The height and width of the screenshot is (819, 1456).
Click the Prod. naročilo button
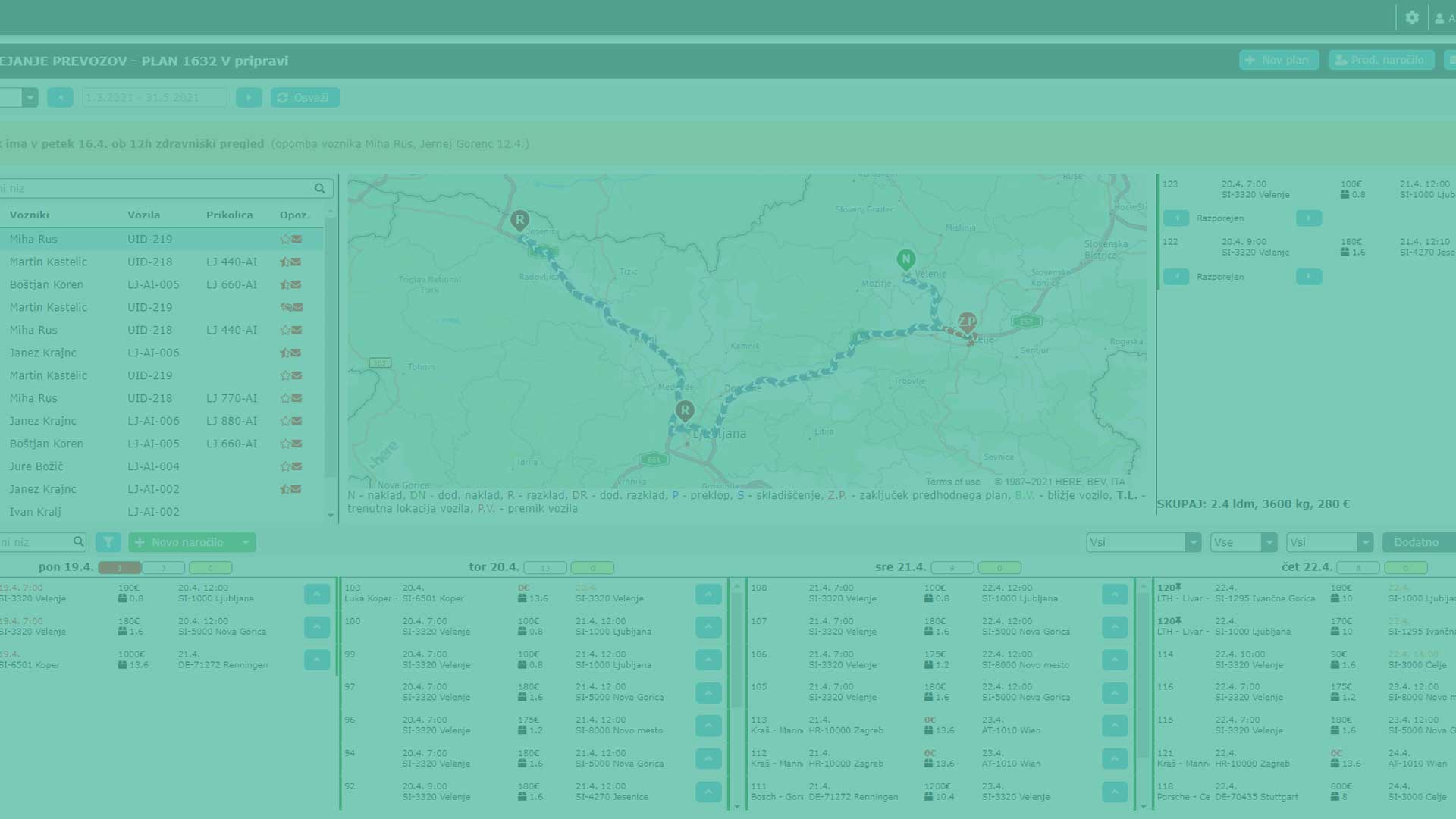(x=1381, y=60)
